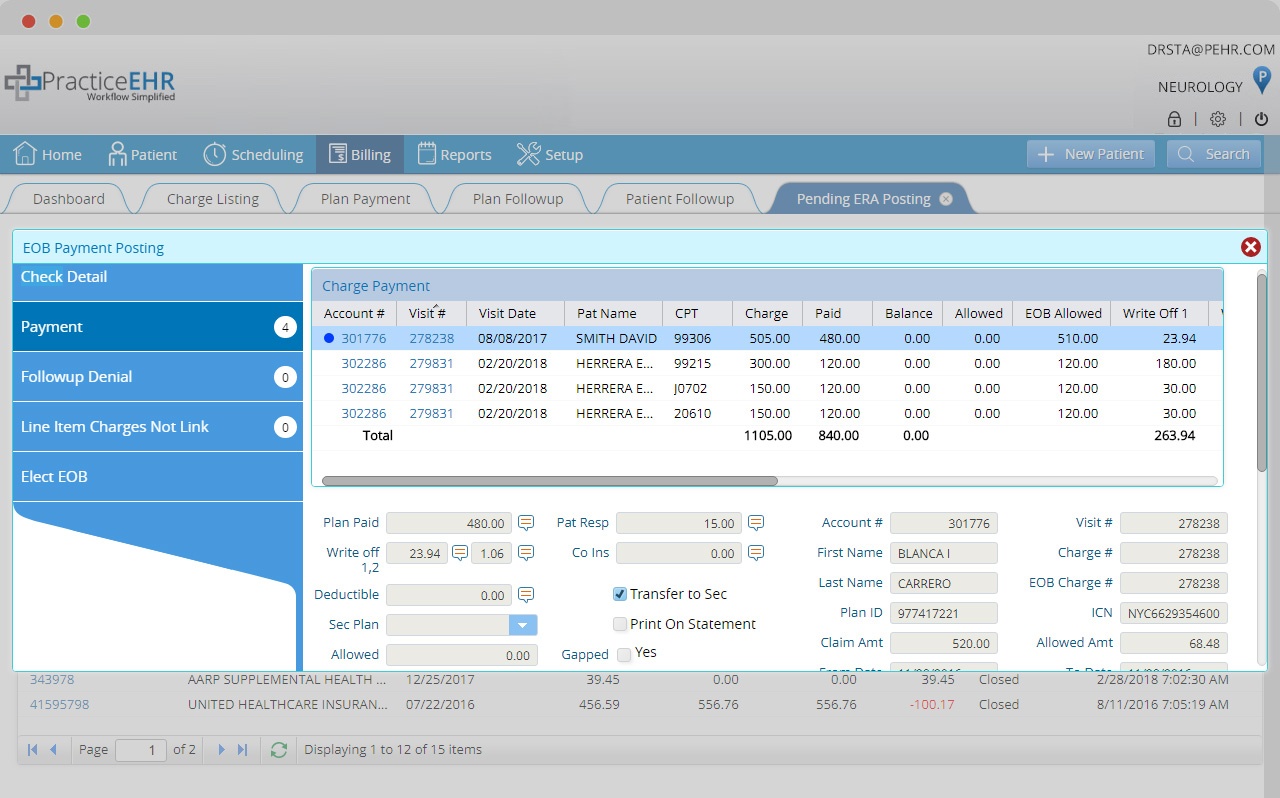Open settings gear icon in header

click(x=1217, y=119)
